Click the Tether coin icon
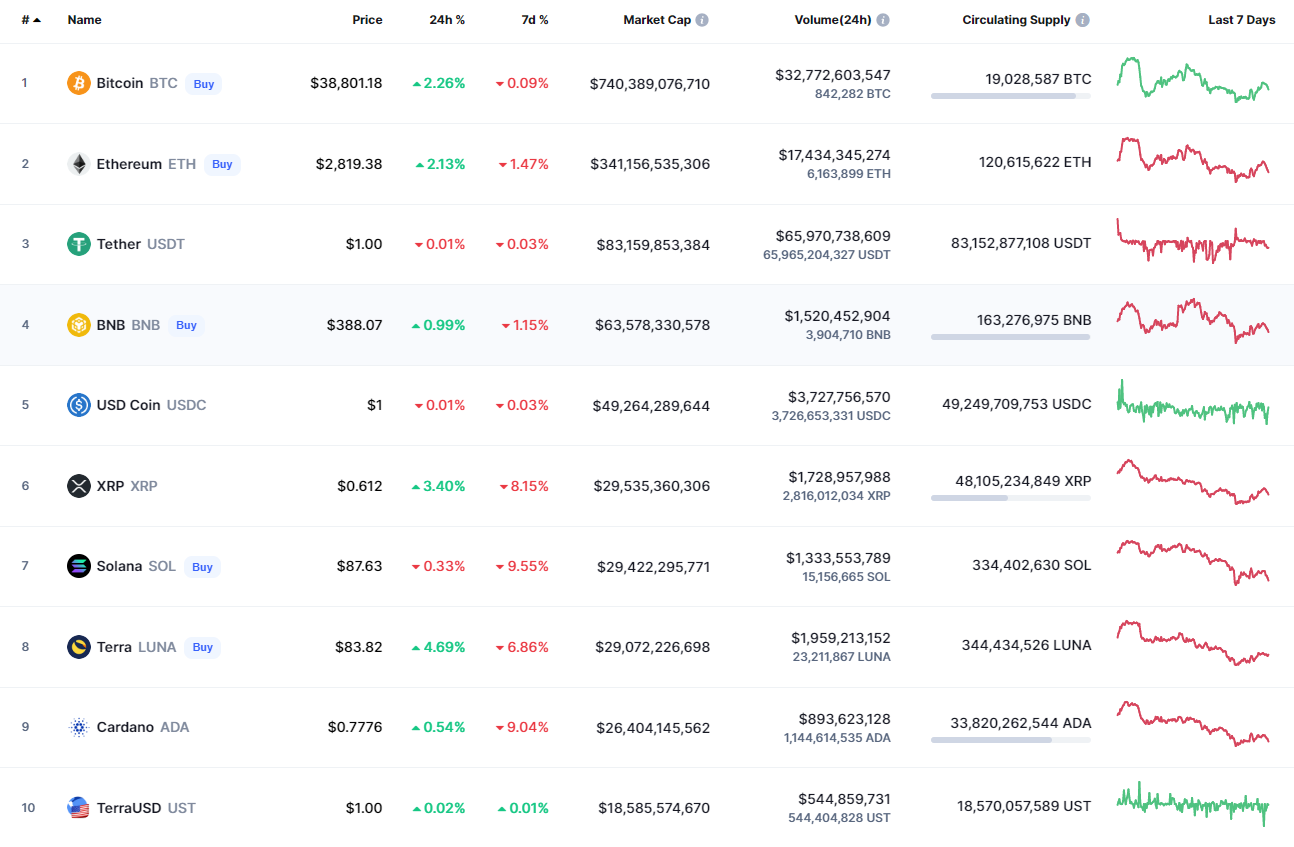Viewport: 1294px width, 847px height. pyautogui.click(x=79, y=244)
